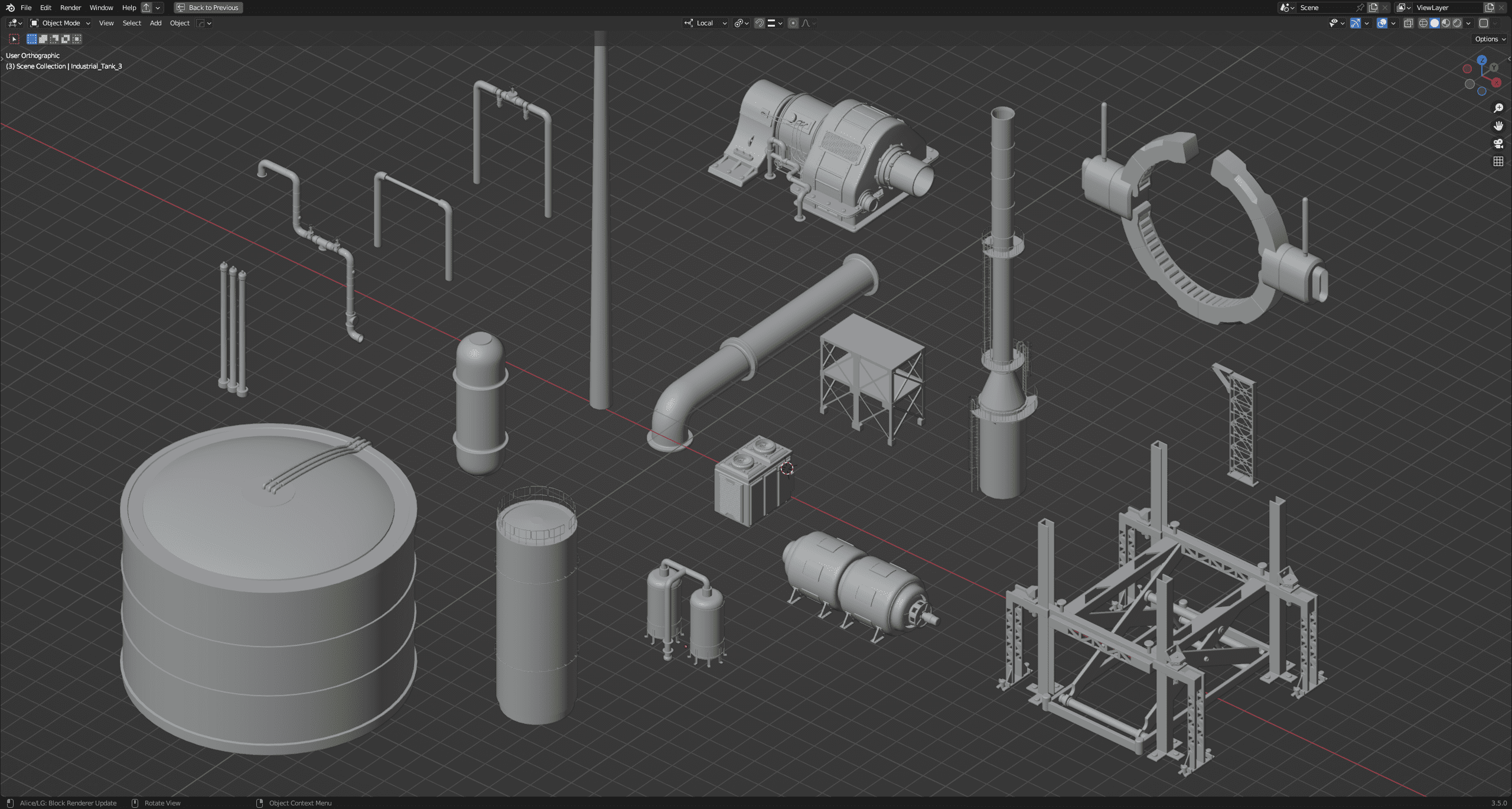Open the Add menu in viewport header
This screenshot has width=1512, height=809.
155,23
